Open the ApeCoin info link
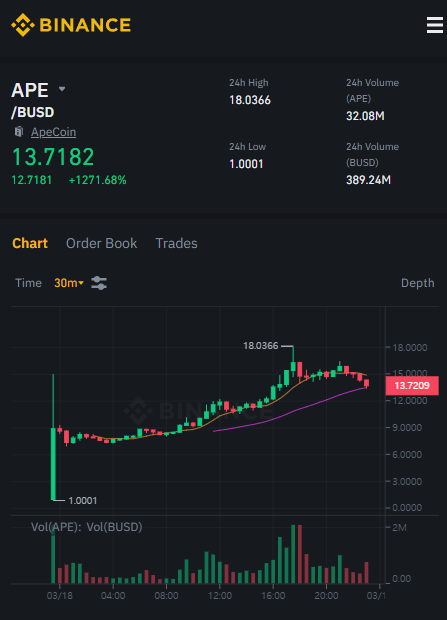The image size is (447, 620). [53, 132]
